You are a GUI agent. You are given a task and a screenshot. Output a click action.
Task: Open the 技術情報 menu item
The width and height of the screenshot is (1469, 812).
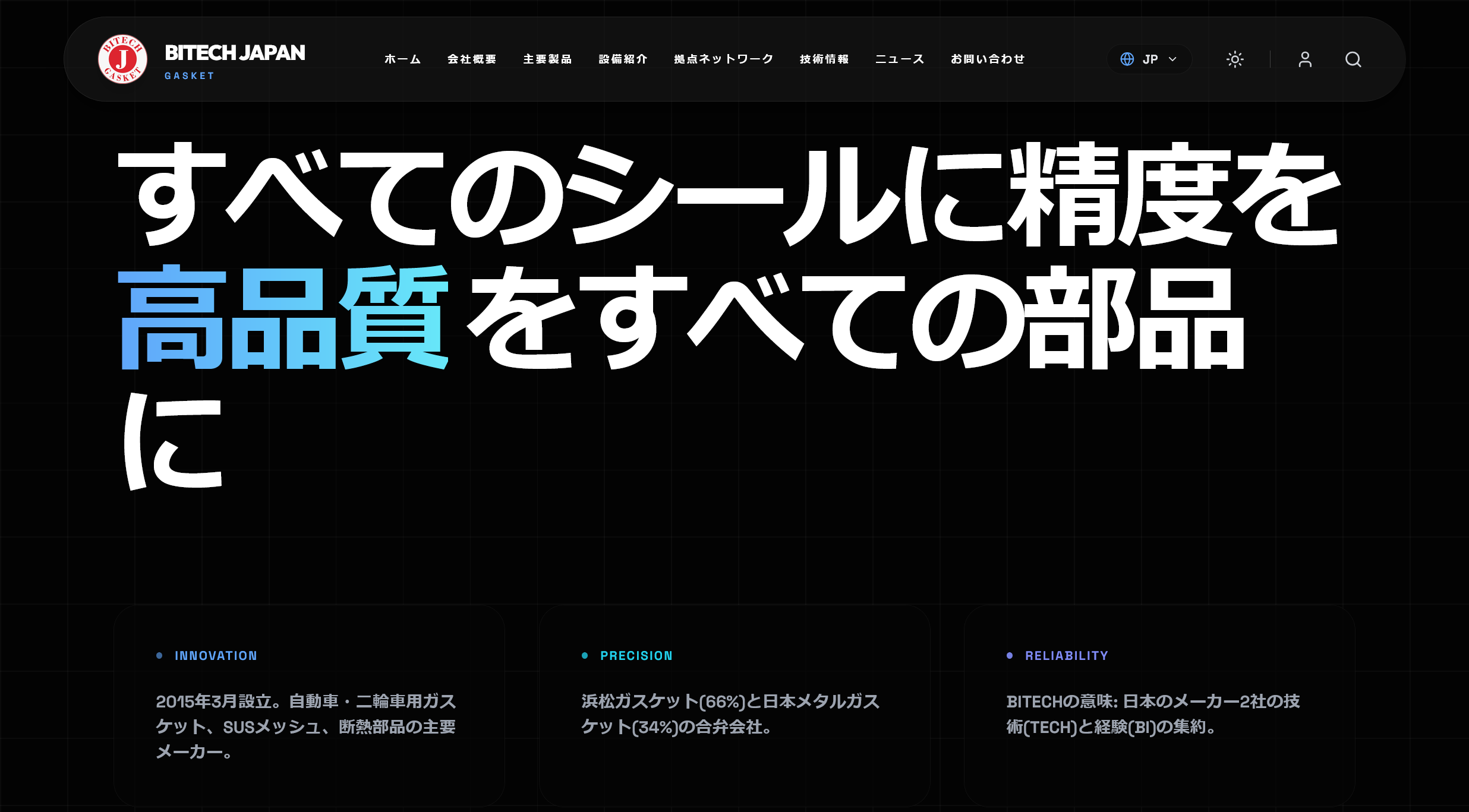(x=824, y=59)
